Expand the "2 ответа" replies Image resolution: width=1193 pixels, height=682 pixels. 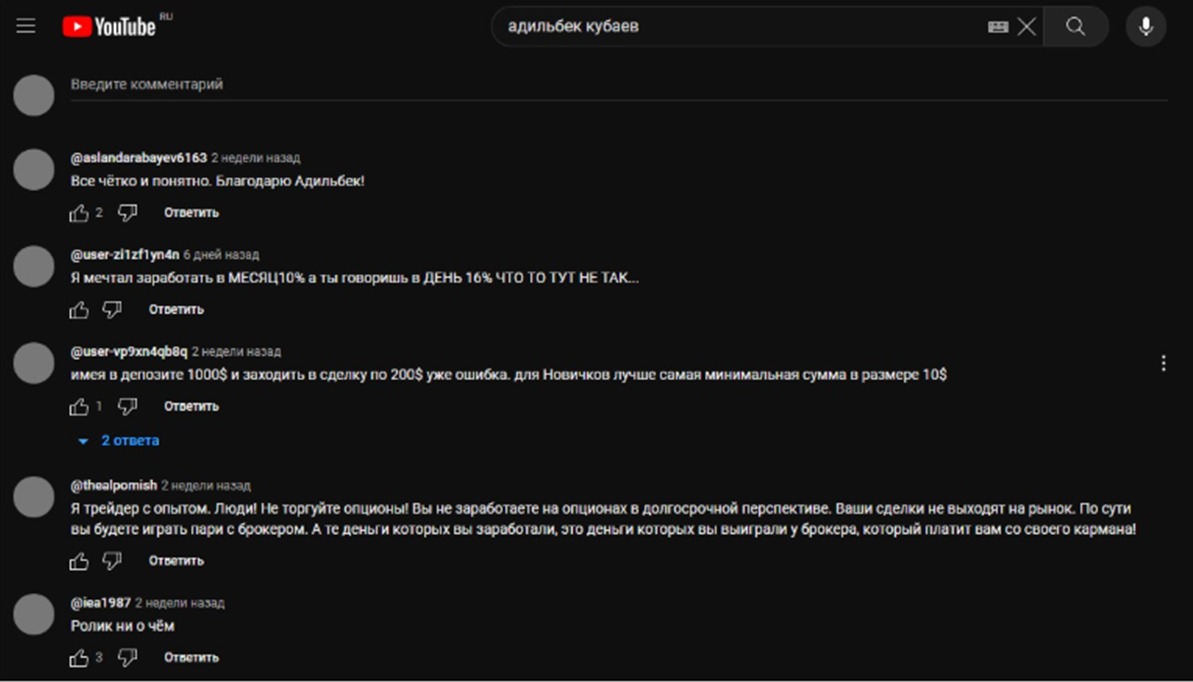pyautogui.click(x=119, y=441)
